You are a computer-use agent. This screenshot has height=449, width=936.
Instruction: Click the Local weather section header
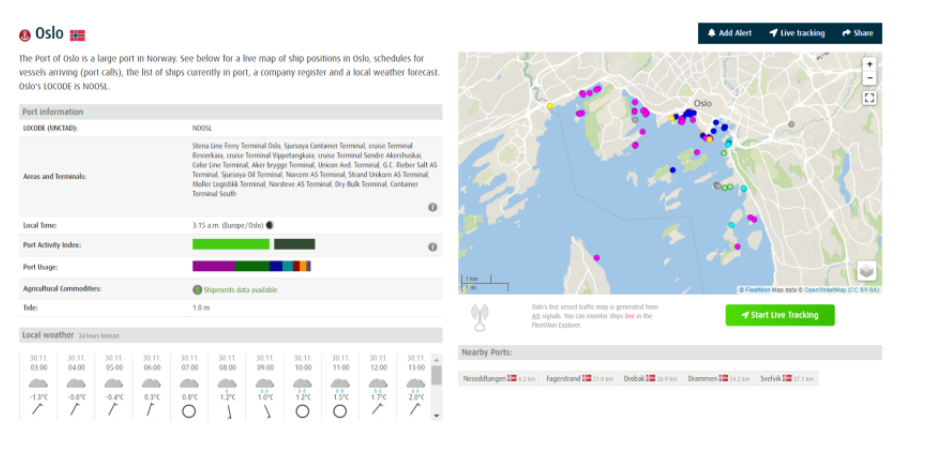pos(230,335)
